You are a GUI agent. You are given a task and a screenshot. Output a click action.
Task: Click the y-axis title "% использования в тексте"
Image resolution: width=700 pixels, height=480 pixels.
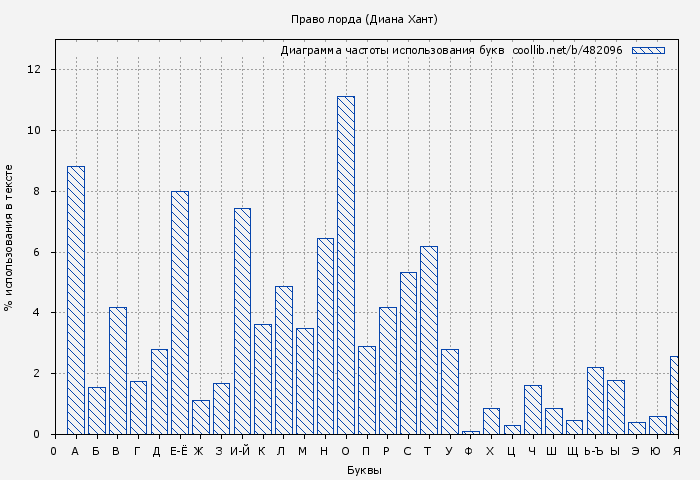coord(9,237)
